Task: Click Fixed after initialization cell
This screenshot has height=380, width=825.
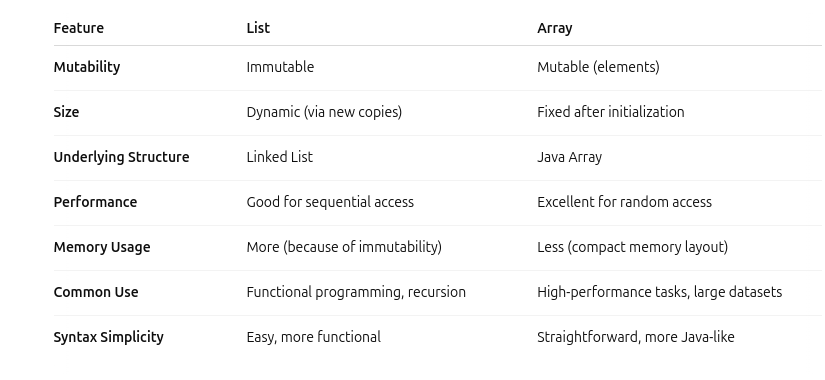Action: pos(611,112)
